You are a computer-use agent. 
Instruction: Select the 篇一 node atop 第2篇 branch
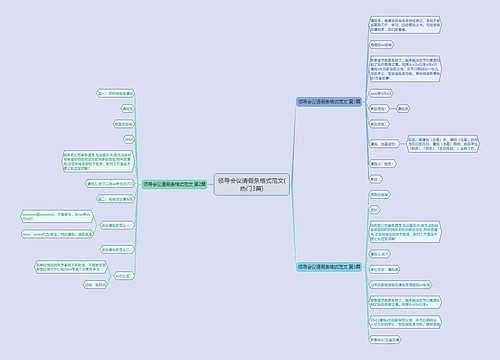coord(115,93)
